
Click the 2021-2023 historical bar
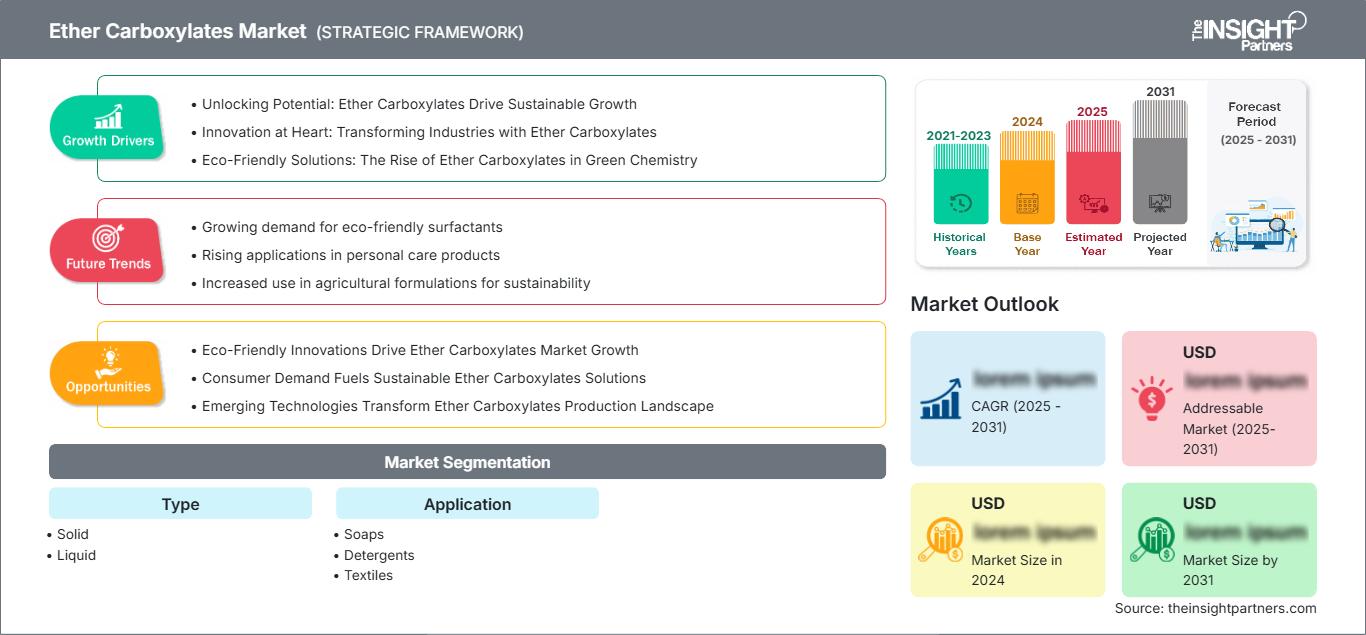point(960,183)
